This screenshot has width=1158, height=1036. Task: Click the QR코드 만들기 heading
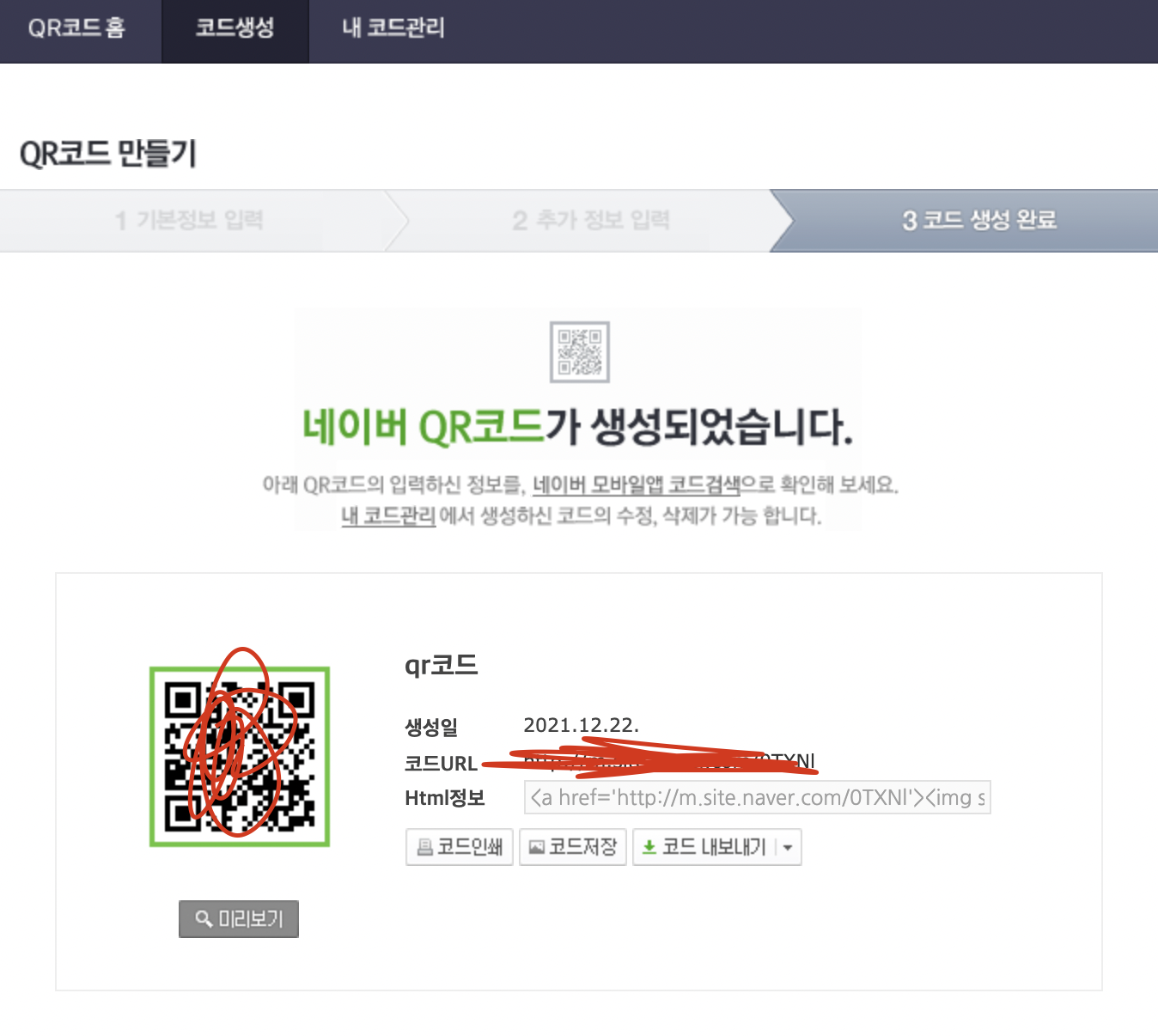click(108, 154)
